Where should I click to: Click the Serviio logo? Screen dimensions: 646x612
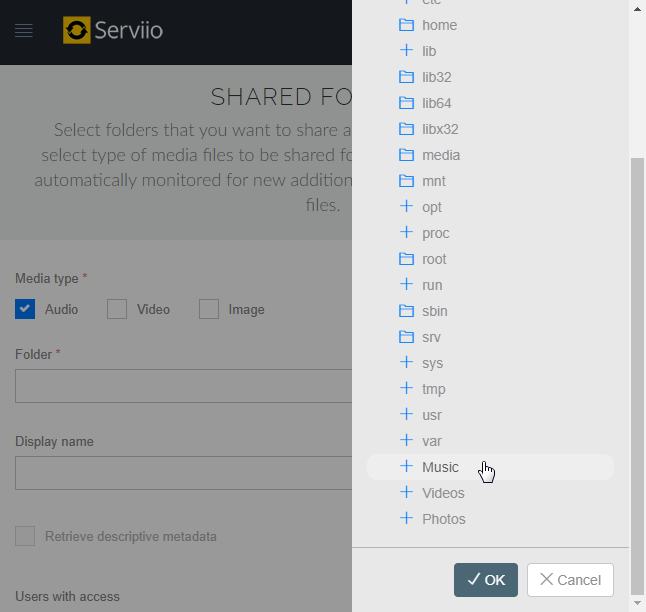tap(113, 30)
